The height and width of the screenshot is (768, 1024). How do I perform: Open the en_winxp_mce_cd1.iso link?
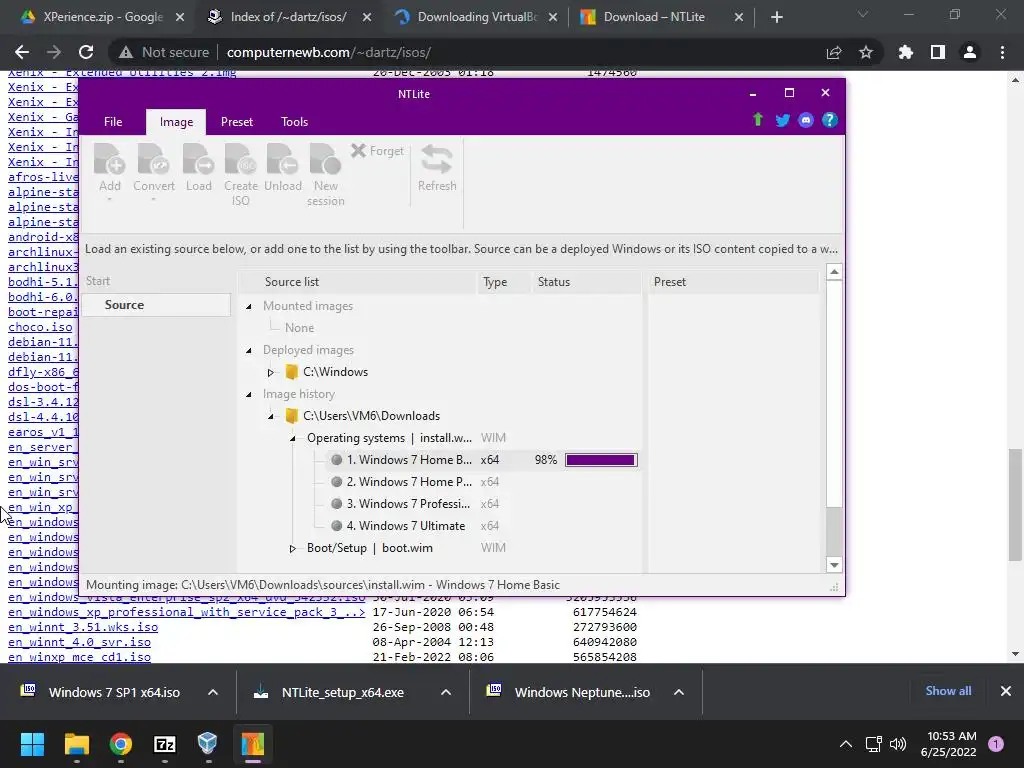79,657
